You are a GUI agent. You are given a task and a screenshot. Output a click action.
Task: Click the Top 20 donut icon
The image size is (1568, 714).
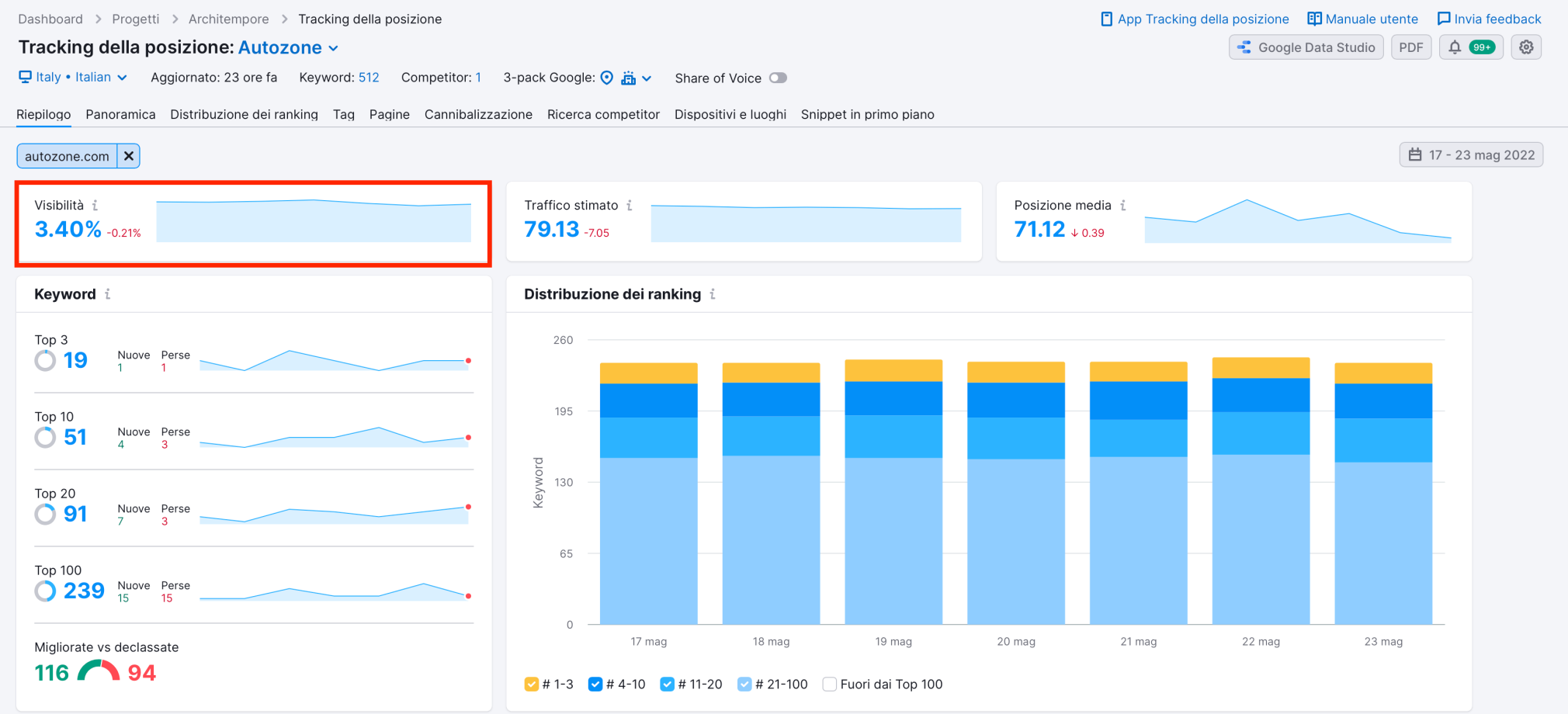pyautogui.click(x=45, y=514)
